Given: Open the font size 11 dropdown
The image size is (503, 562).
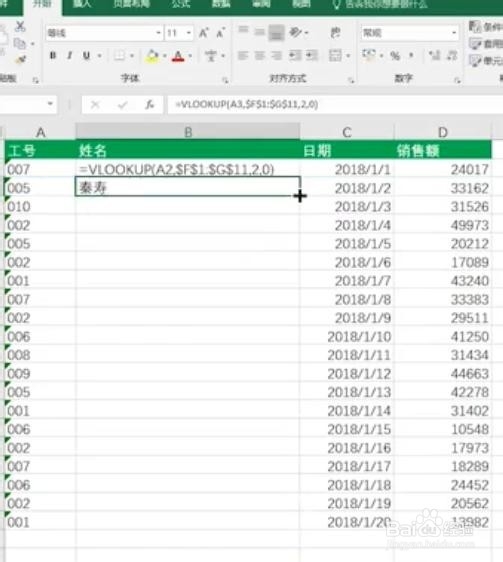Looking at the screenshot, I should (x=189, y=33).
